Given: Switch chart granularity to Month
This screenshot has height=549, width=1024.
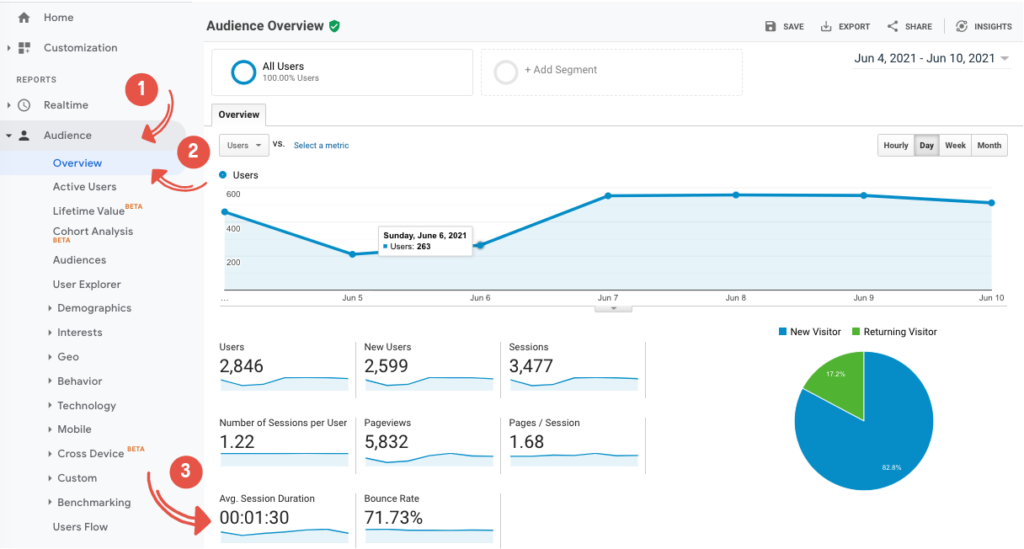Looking at the screenshot, I should click(x=989, y=146).
